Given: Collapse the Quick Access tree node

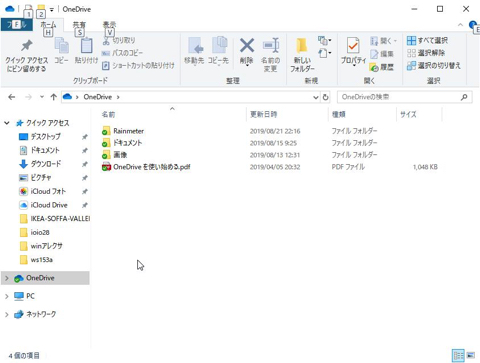Looking at the screenshot, I should [x=7, y=123].
